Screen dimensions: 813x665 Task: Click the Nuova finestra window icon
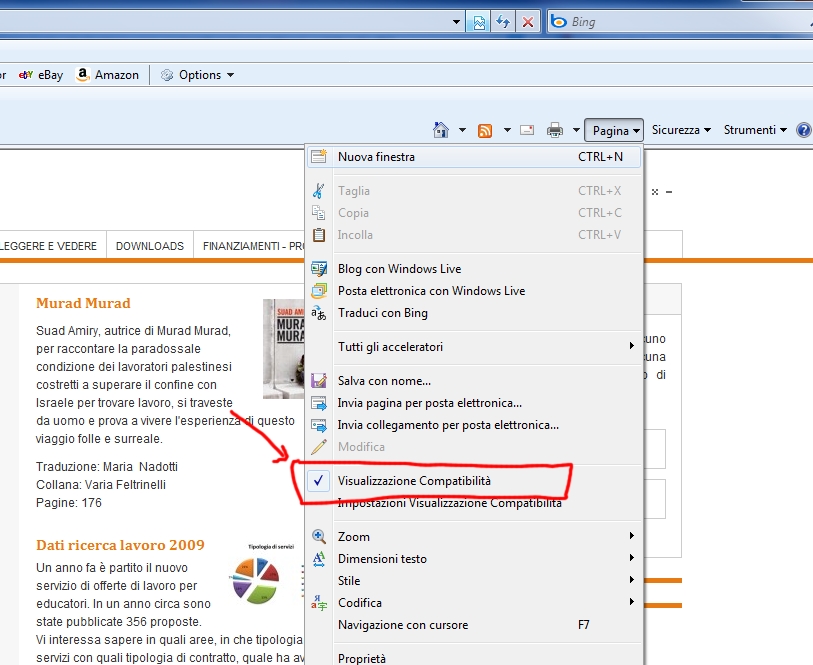(x=319, y=157)
